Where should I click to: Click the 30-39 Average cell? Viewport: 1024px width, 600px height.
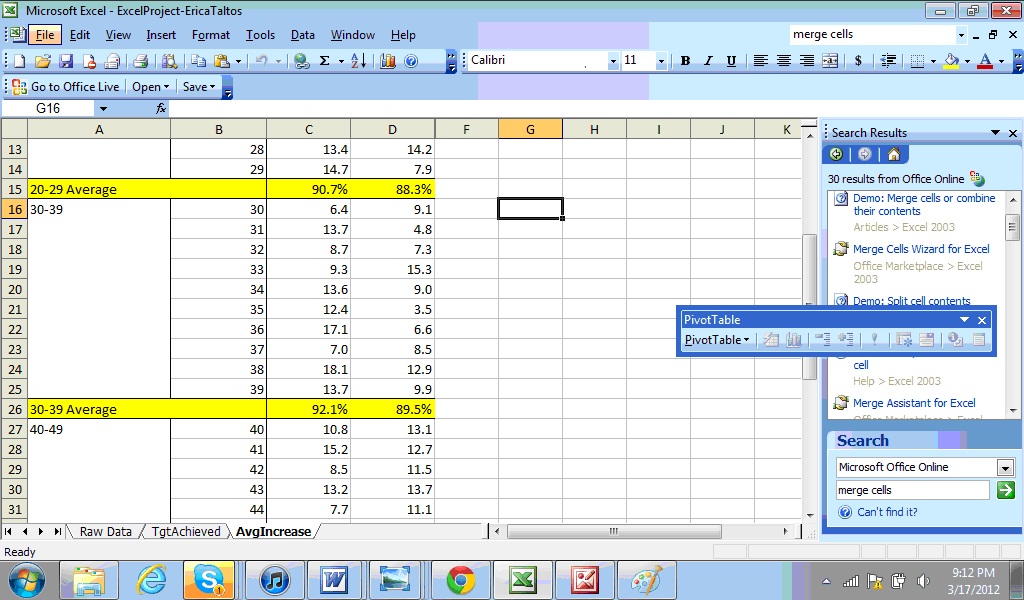click(x=146, y=409)
